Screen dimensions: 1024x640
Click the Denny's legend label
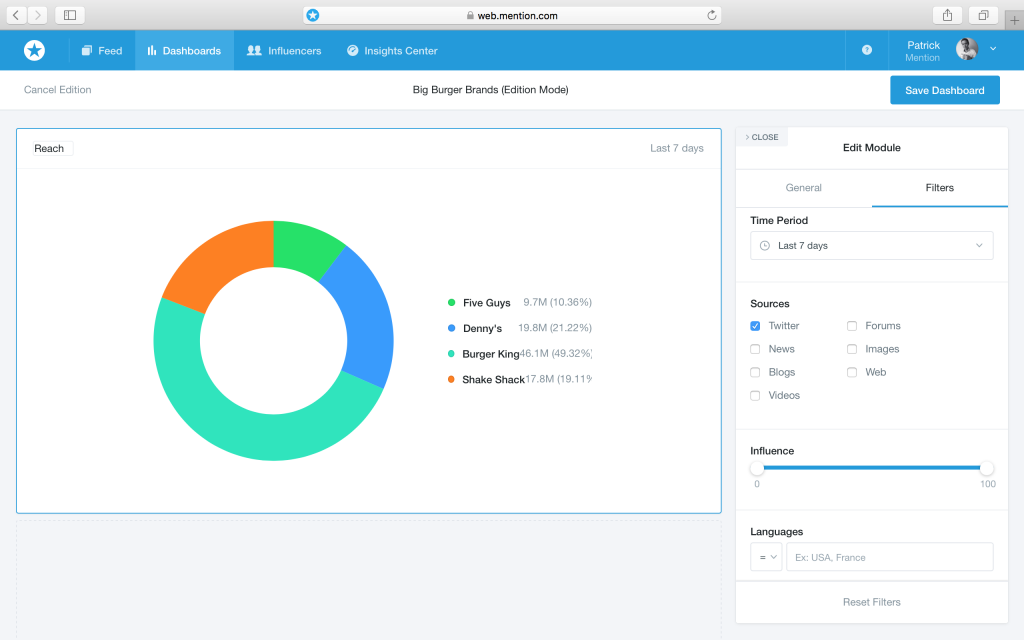pos(482,328)
